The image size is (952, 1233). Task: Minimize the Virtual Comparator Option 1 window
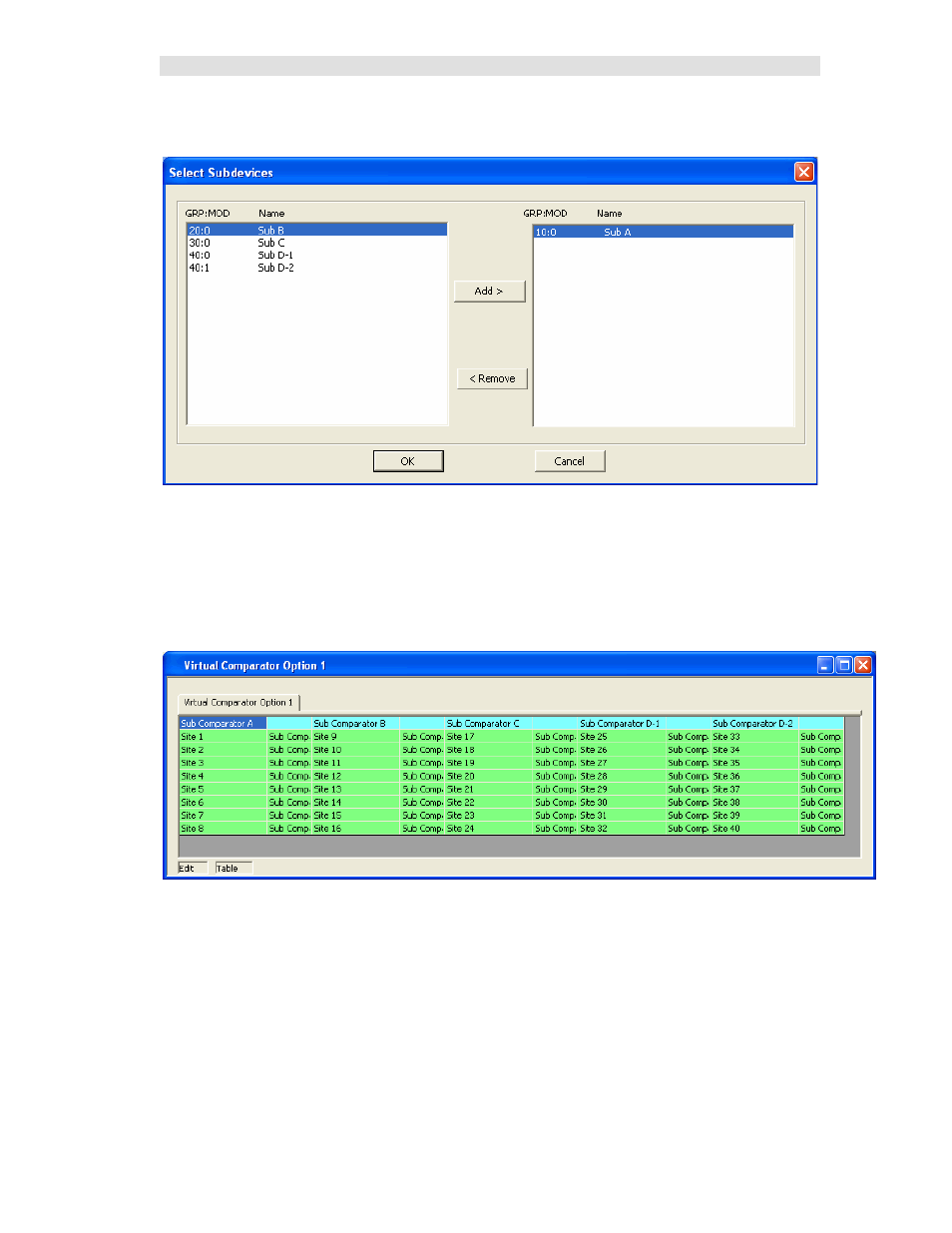click(x=825, y=665)
